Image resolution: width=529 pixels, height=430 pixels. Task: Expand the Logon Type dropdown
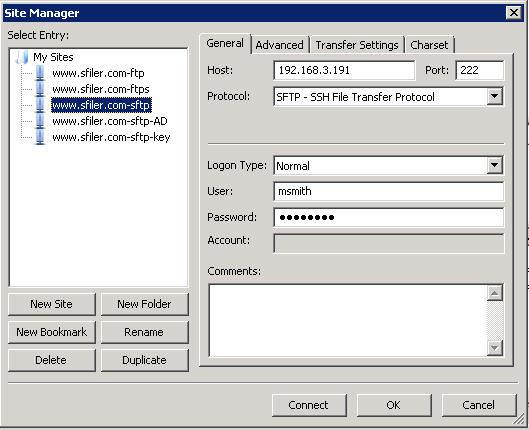tap(495, 165)
